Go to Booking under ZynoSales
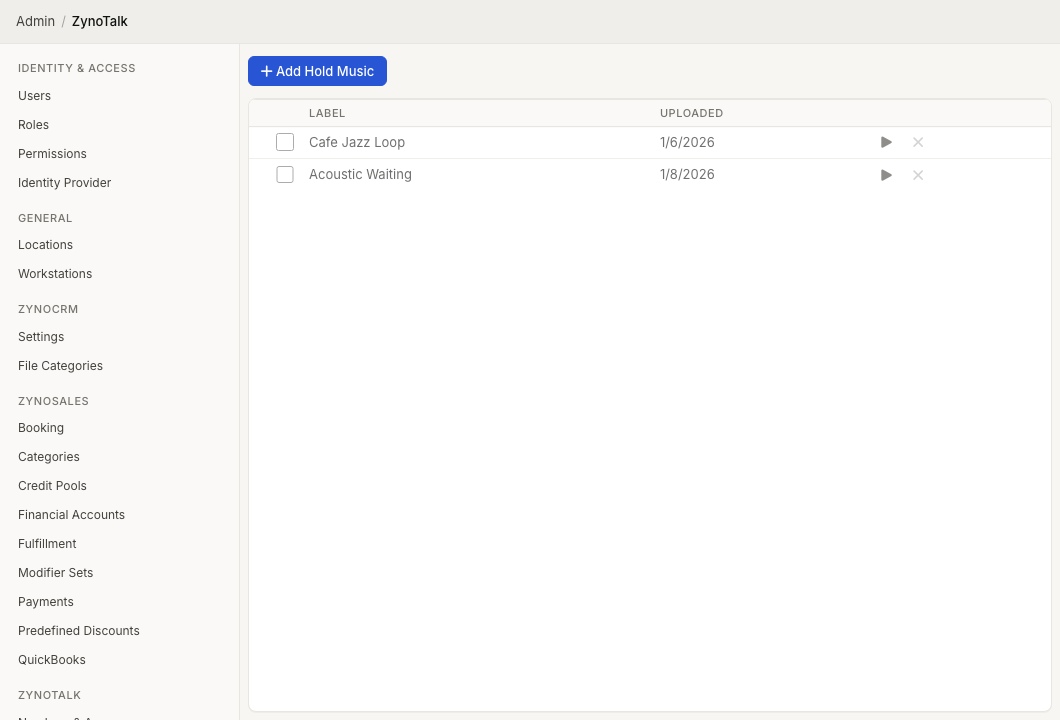Viewport: 1060px width, 720px height. coord(41,428)
